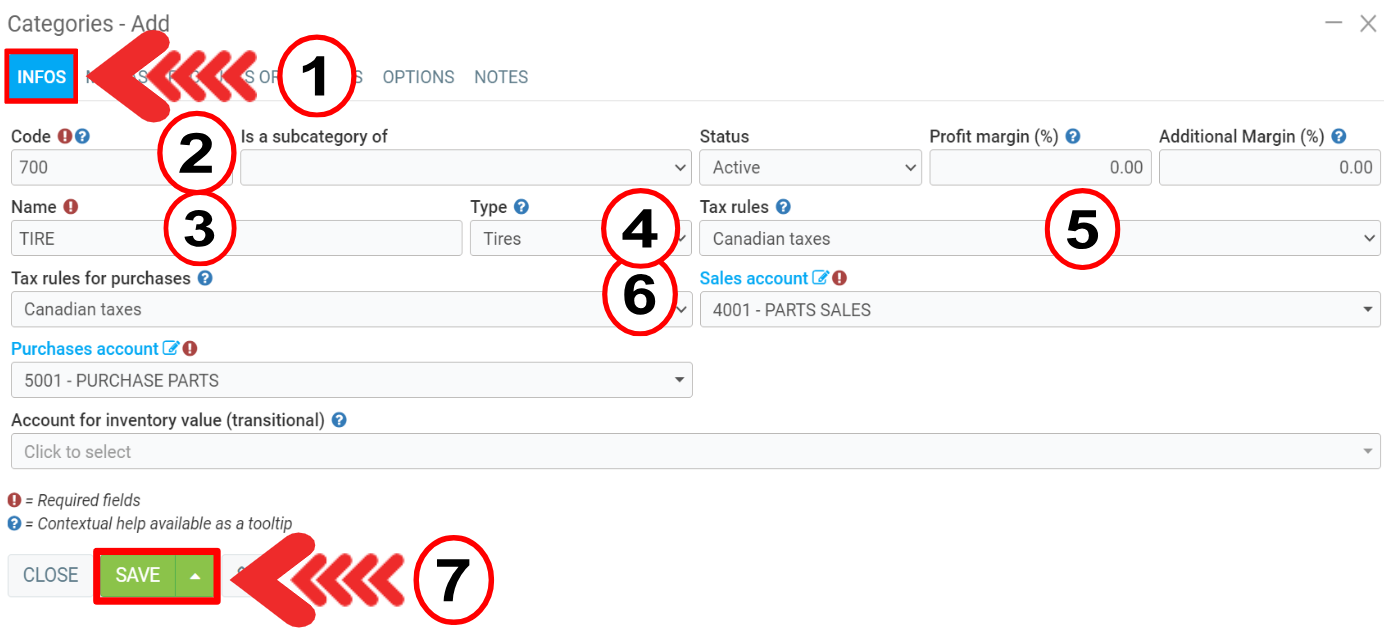The height and width of the screenshot is (629, 1385).
Task: Open the Is a subcategory of dropdown
Action: [465, 167]
